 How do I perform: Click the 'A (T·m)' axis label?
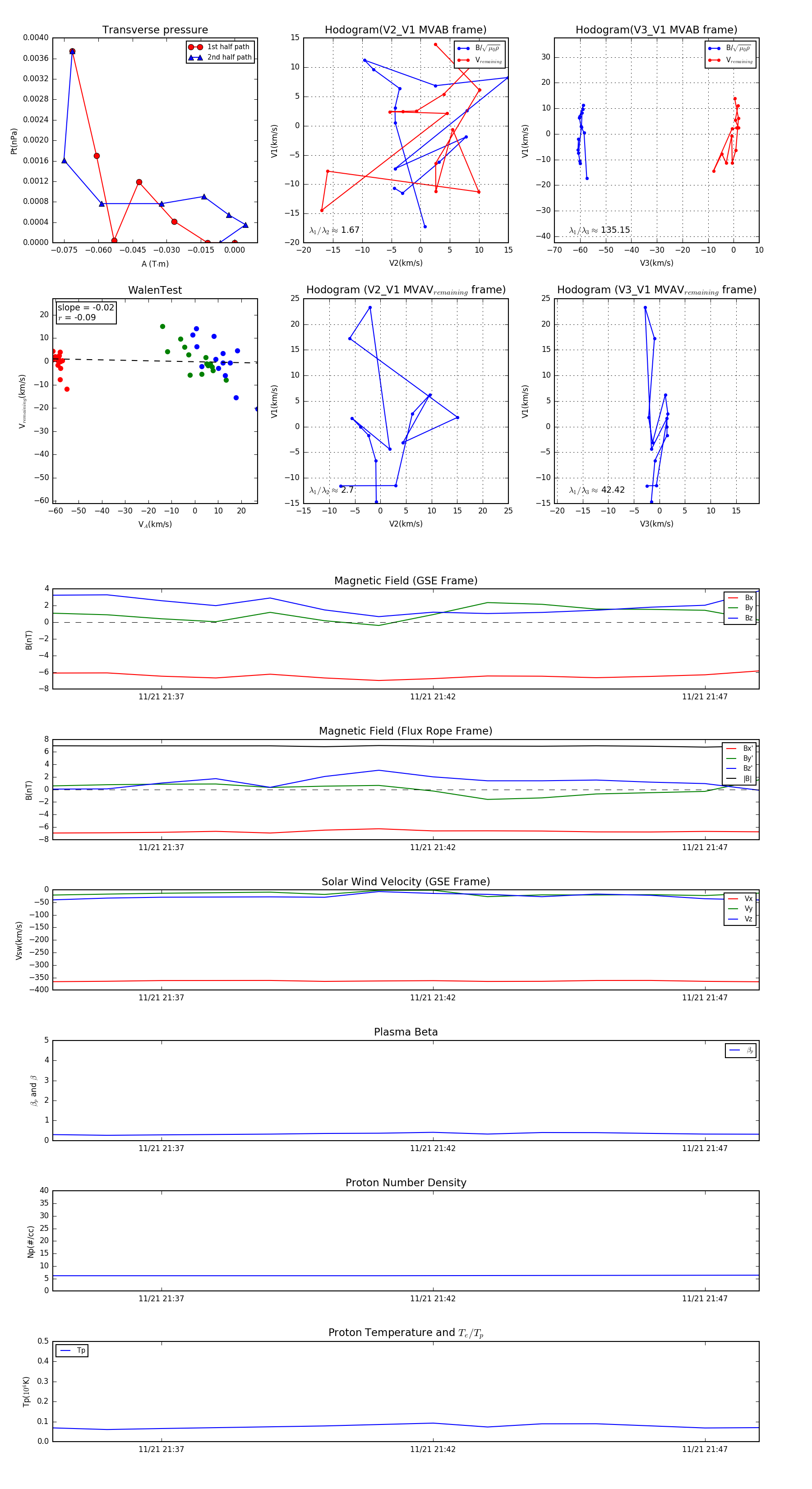pyautogui.click(x=155, y=264)
